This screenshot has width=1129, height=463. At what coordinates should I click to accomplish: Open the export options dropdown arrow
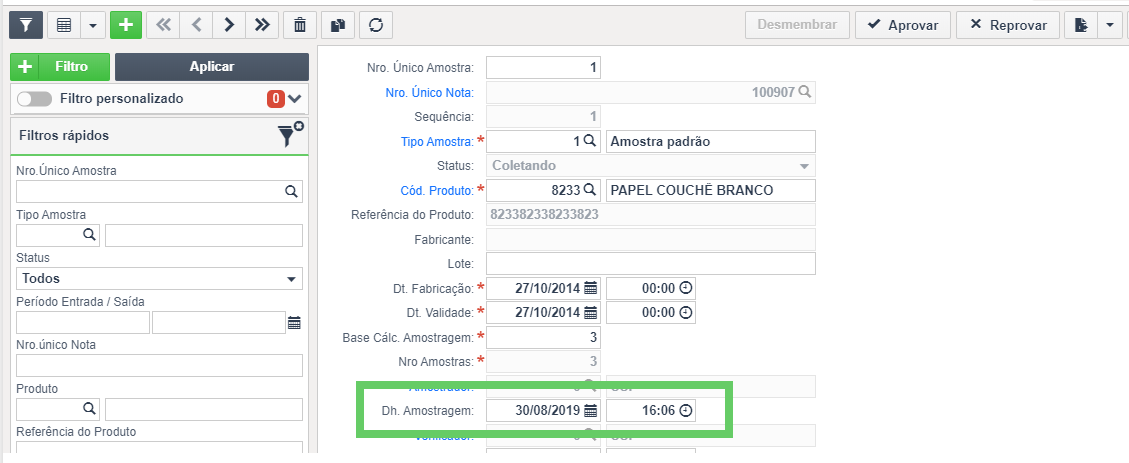(x=1109, y=25)
